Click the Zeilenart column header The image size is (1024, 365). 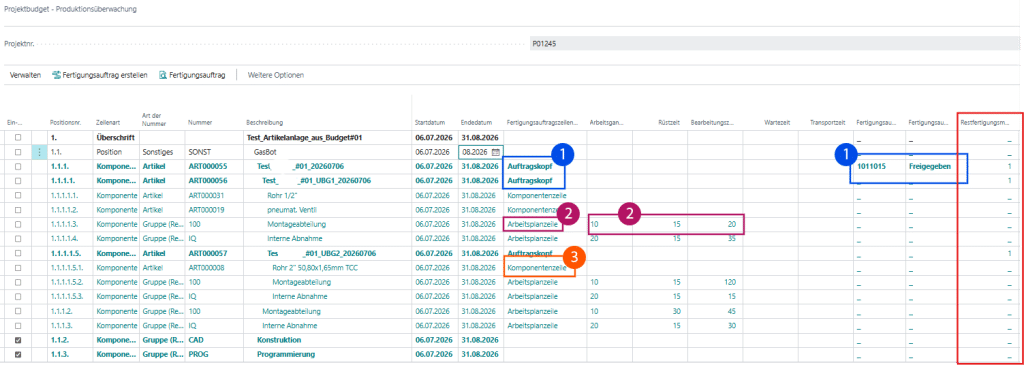107,122
